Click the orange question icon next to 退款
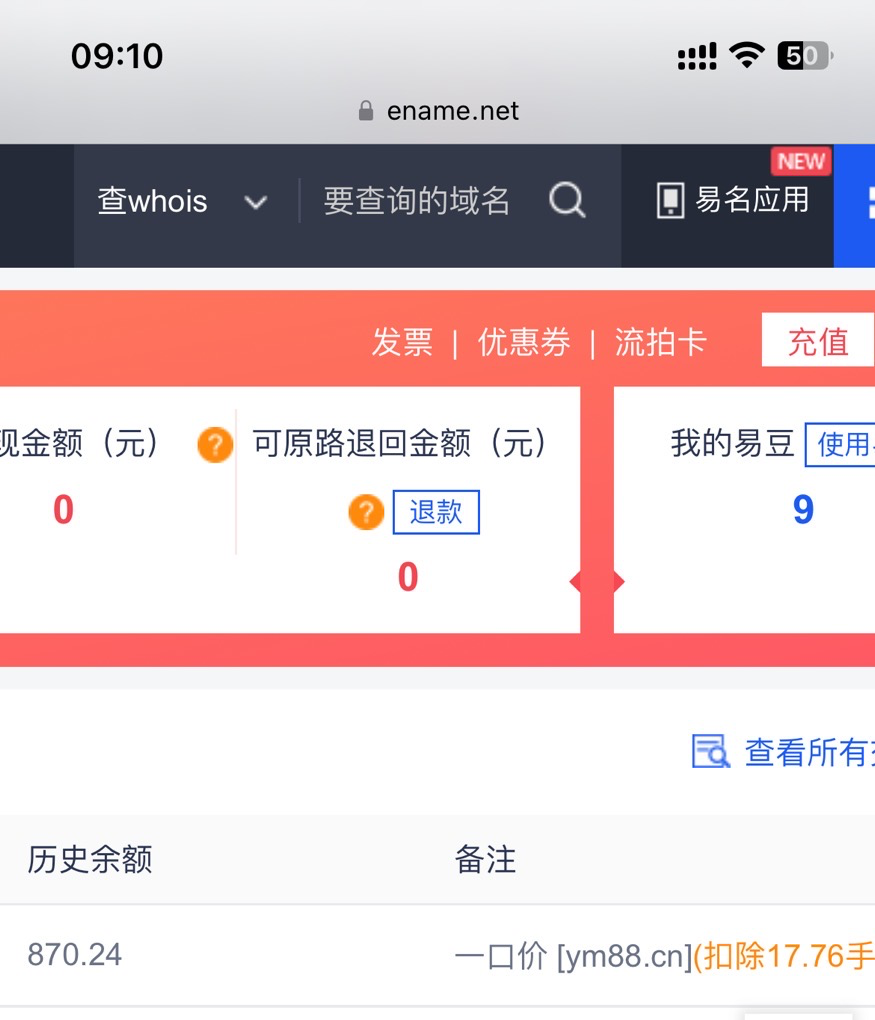 pos(366,513)
